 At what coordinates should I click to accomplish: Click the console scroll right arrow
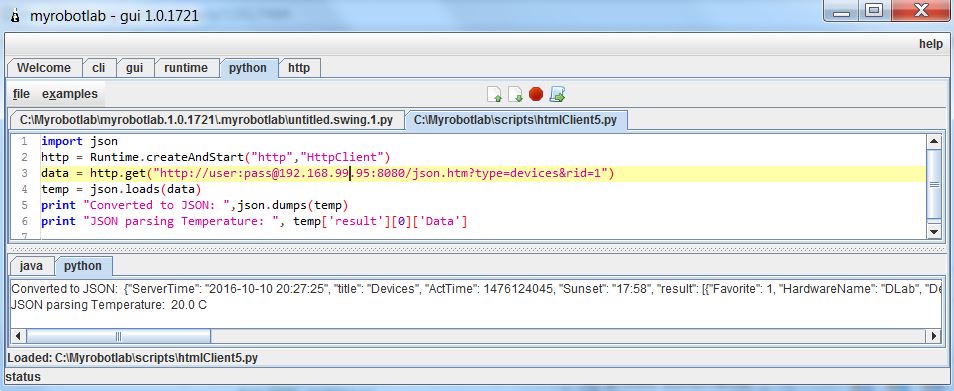[934, 336]
